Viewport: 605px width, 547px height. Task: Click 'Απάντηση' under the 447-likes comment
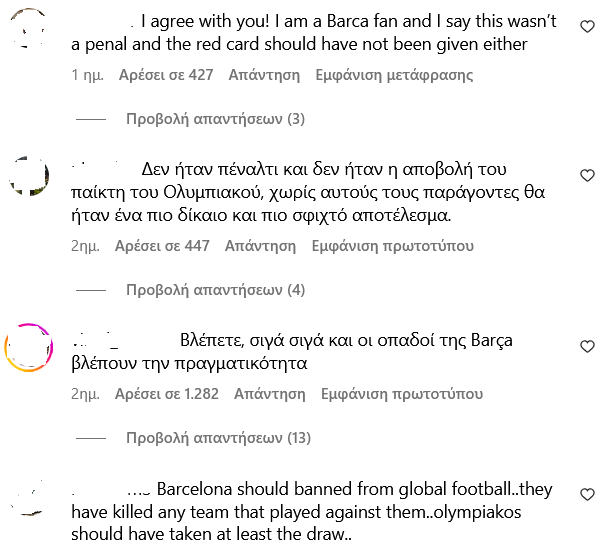(260, 246)
